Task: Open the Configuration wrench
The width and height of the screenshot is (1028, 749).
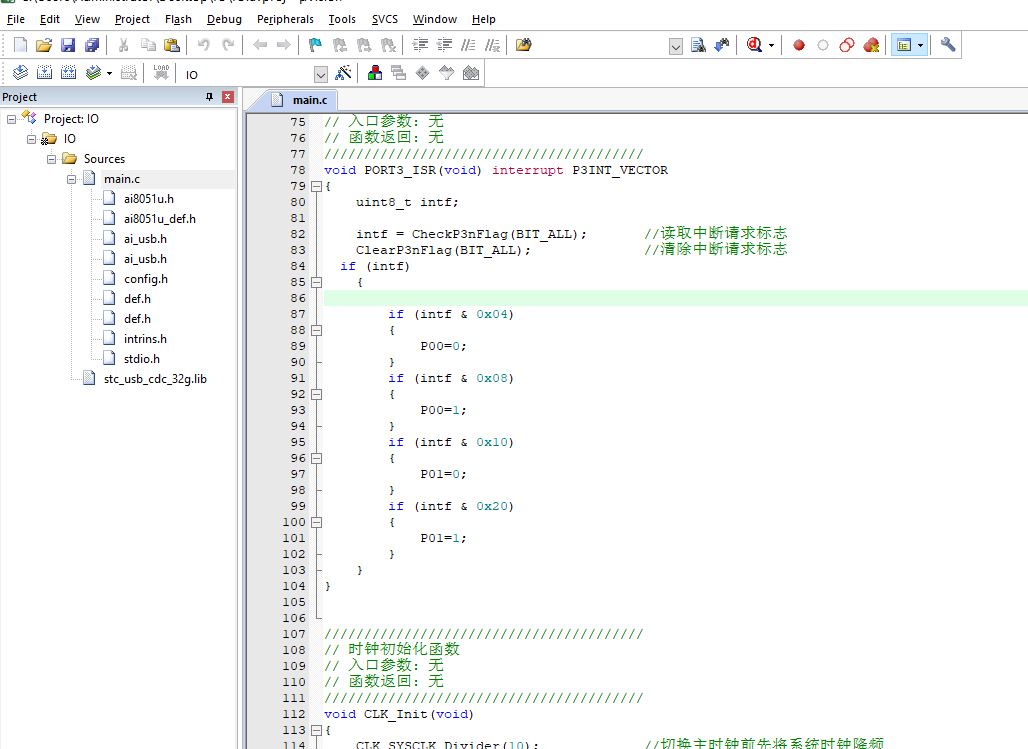Action: (x=948, y=45)
